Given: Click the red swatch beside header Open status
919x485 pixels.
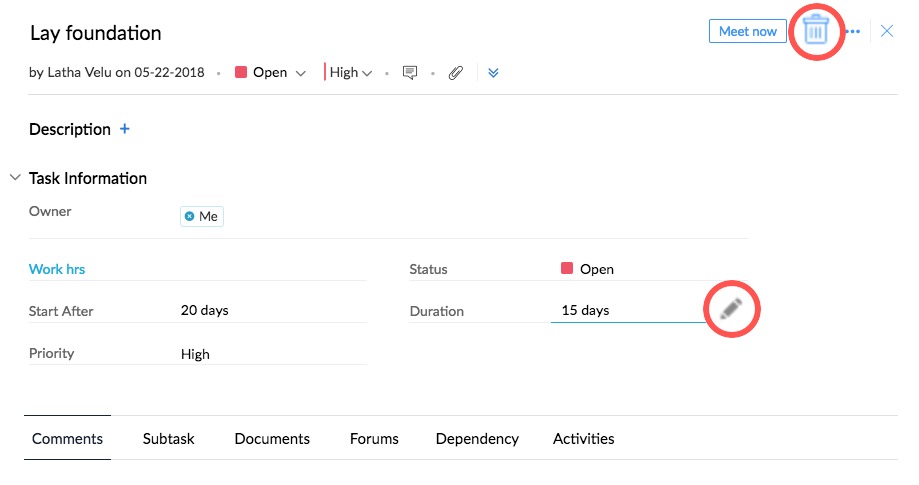Looking at the screenshot, I should tap(240, 72).
